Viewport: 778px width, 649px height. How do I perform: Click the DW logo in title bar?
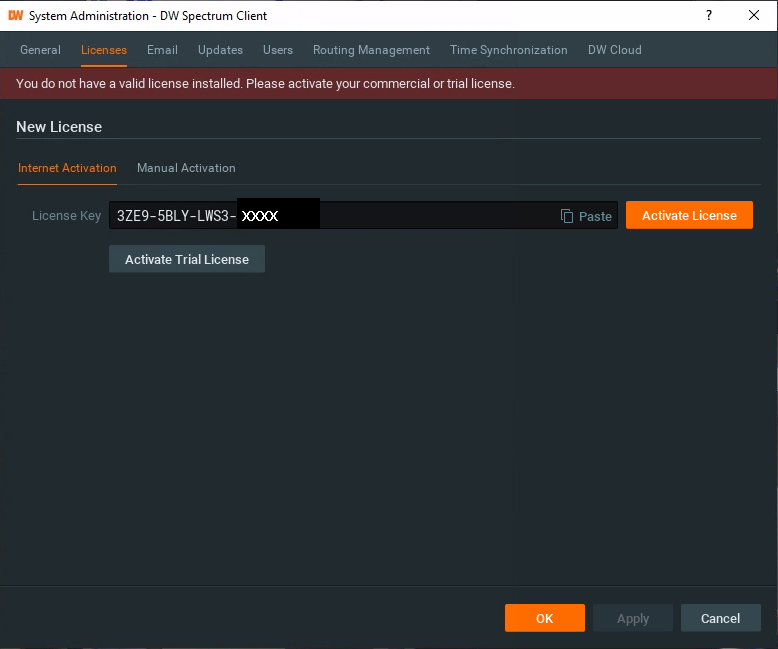[15, 15]
